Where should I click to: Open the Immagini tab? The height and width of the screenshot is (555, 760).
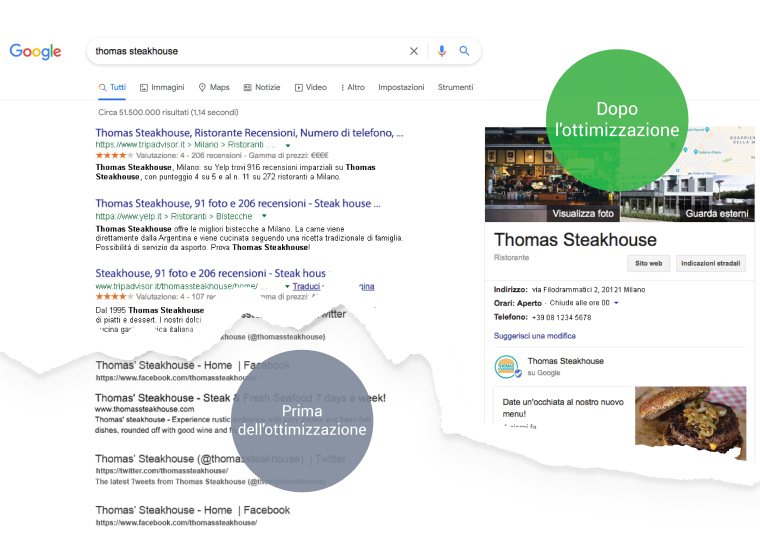click(162, 87)
